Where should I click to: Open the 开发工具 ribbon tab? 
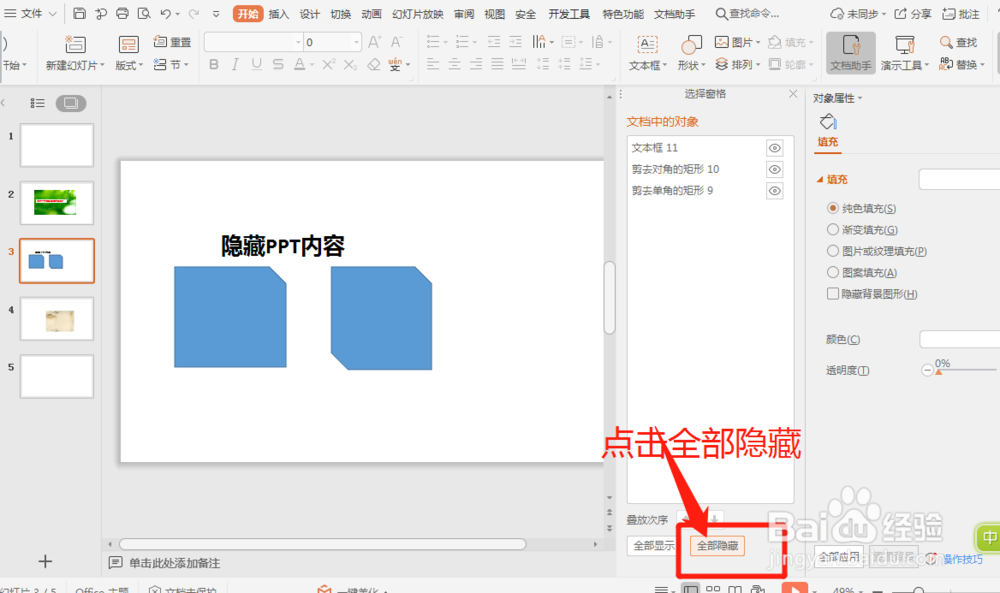[569, 13]
